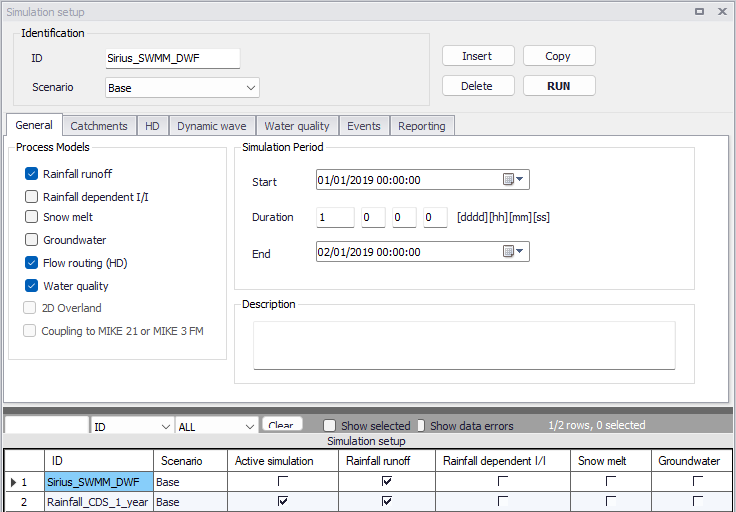736x512 pixels.
Task: Open the ALL filter dropdown
Action: [216, 426]
